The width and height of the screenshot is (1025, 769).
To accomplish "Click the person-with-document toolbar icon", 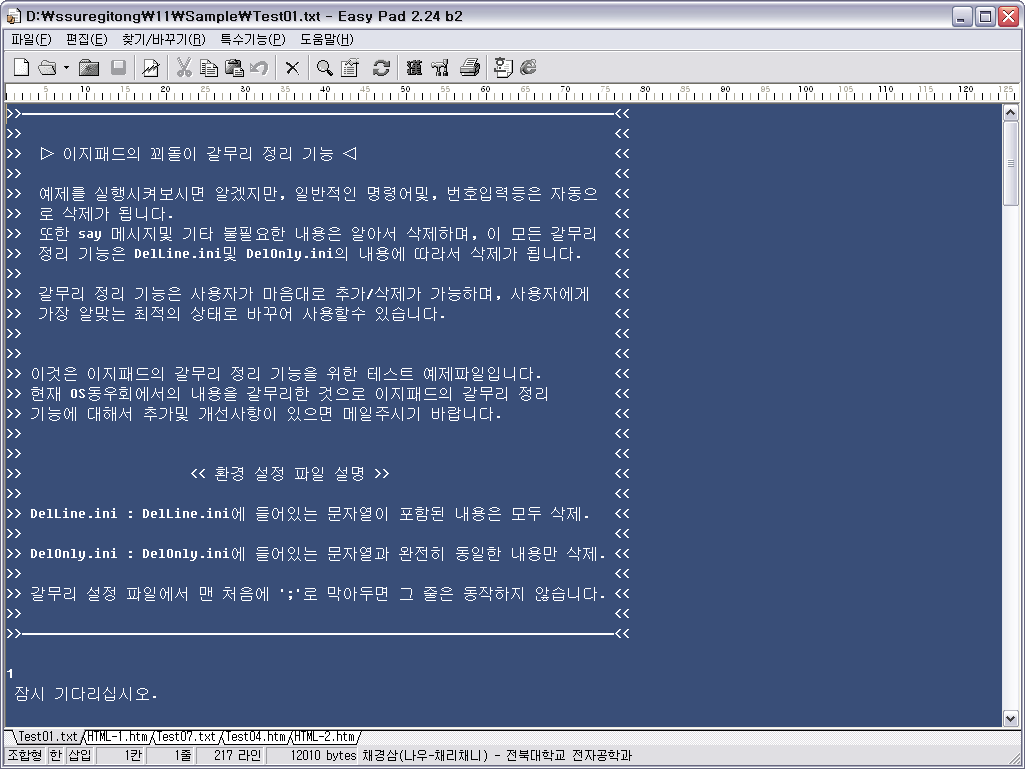I will coord(502,67).
